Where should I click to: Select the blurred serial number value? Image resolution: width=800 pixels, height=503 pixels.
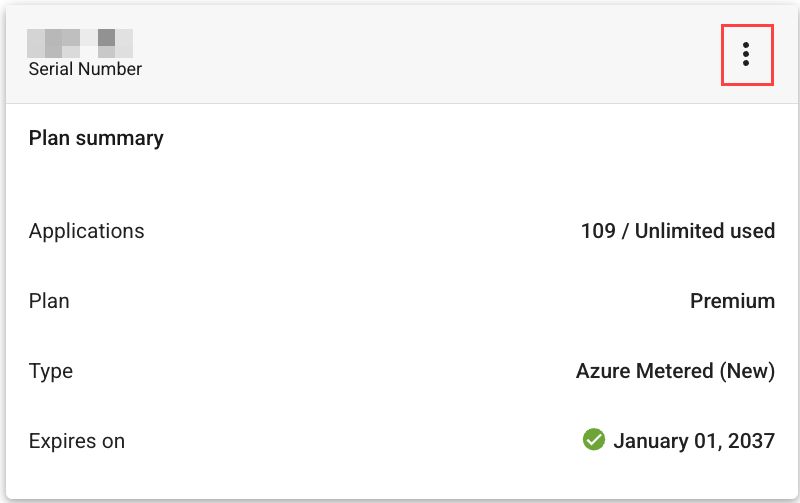(80, 43)
